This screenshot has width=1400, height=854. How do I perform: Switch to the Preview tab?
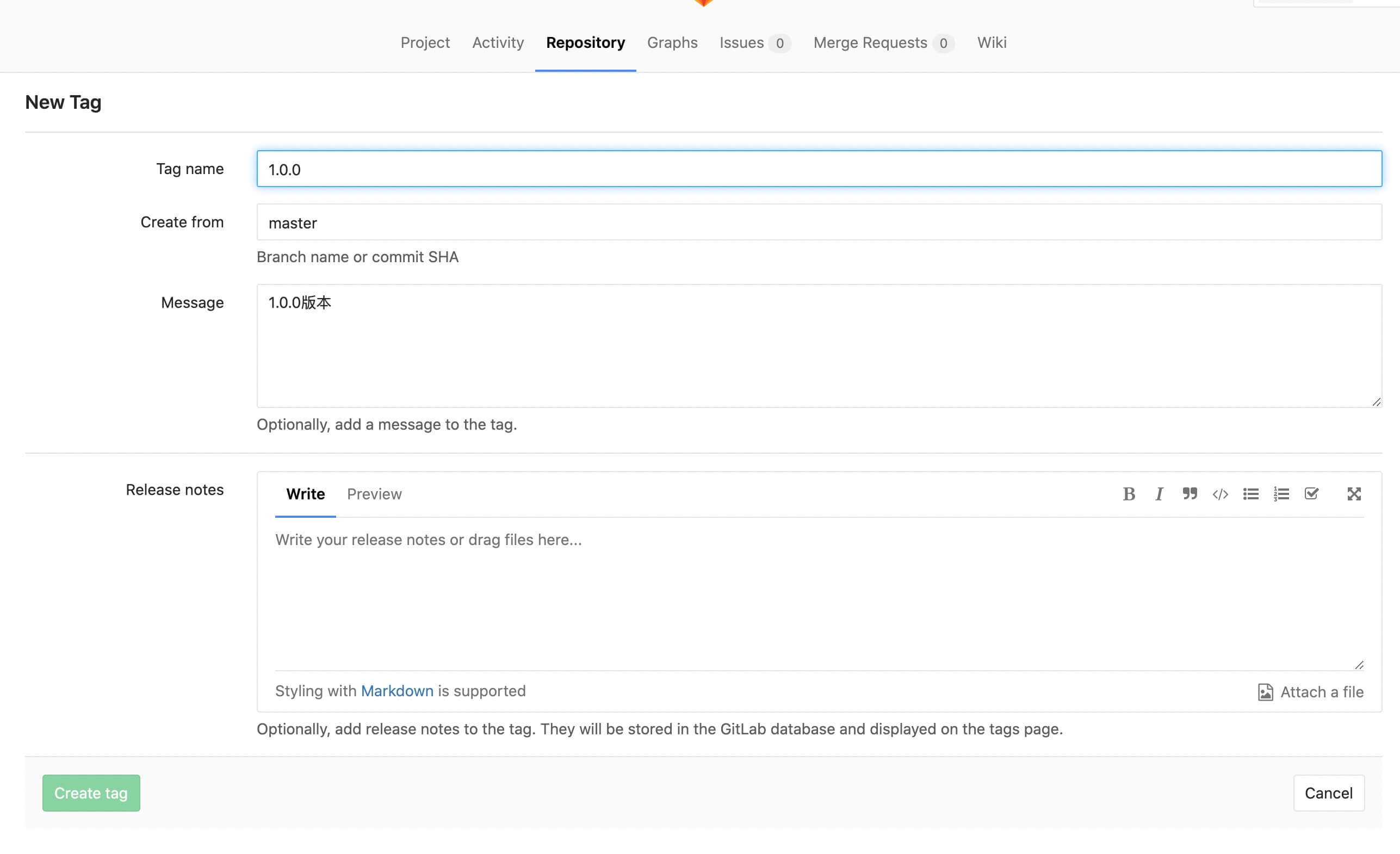point(374,494)
